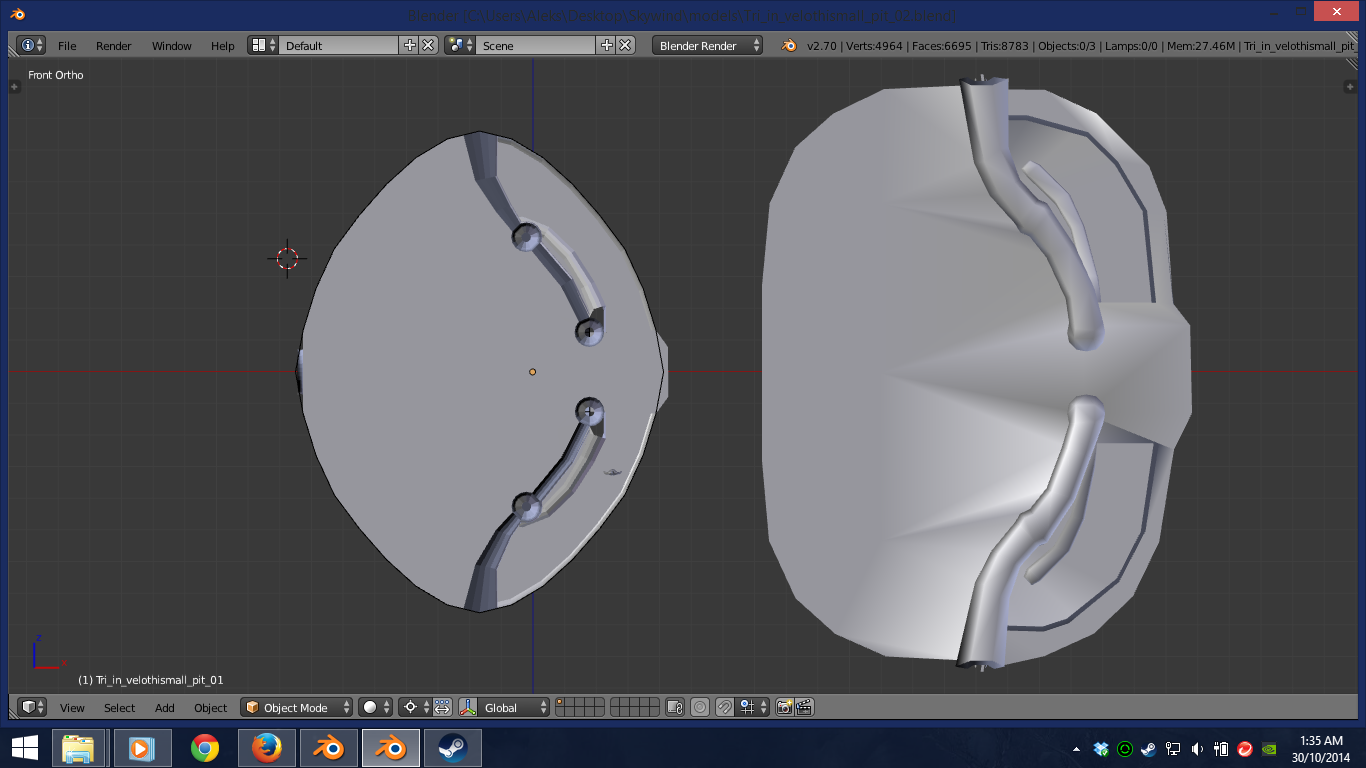Open the 3D View editor type selector
Screen dimensions: 1366x768
(x=32, y=707)
